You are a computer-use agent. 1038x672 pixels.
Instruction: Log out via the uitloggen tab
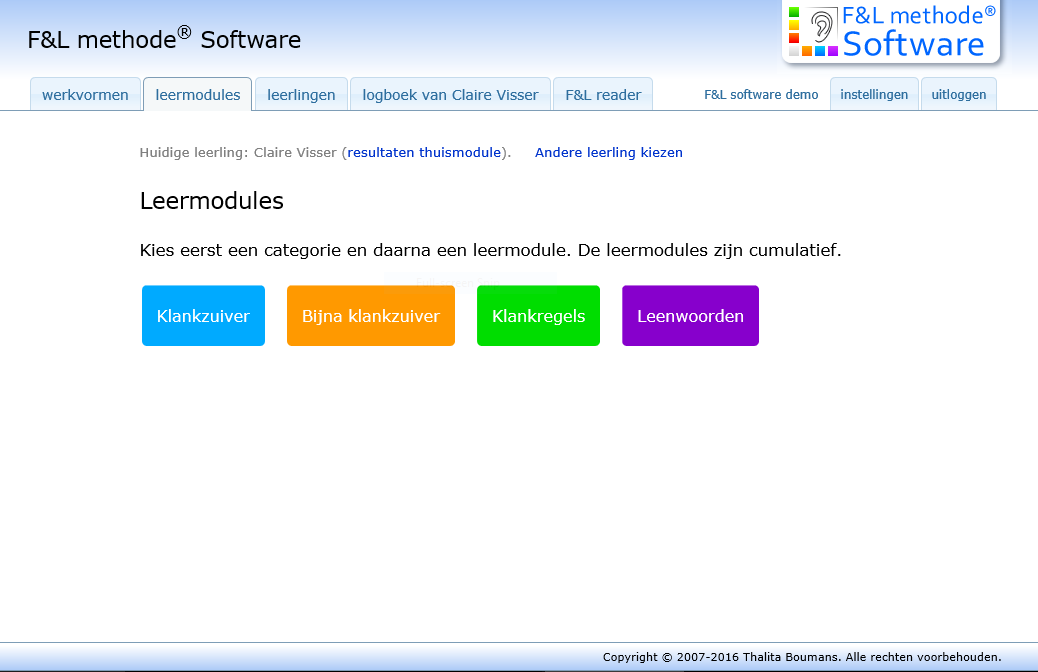click(x=958, y=95)
